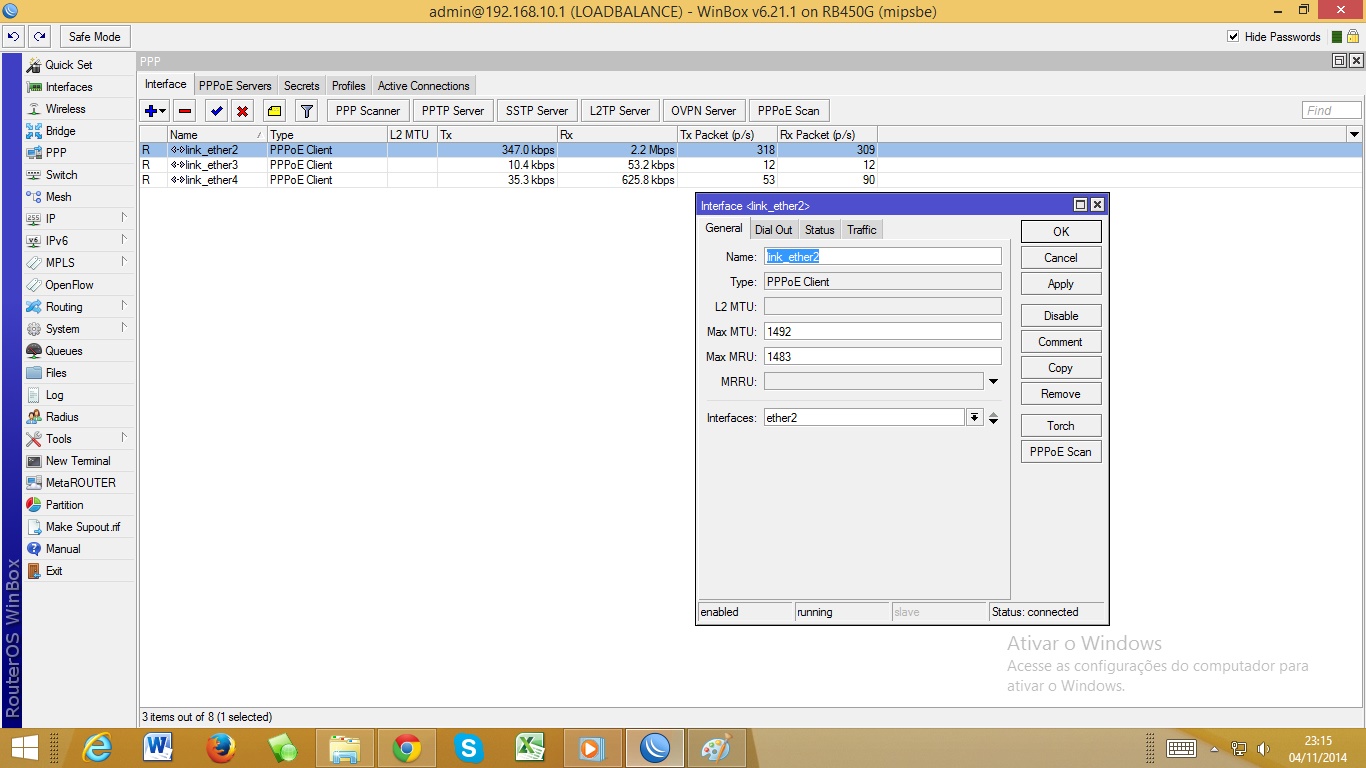
Task: Expand the Routing submenu
Action: coord(125,306)
